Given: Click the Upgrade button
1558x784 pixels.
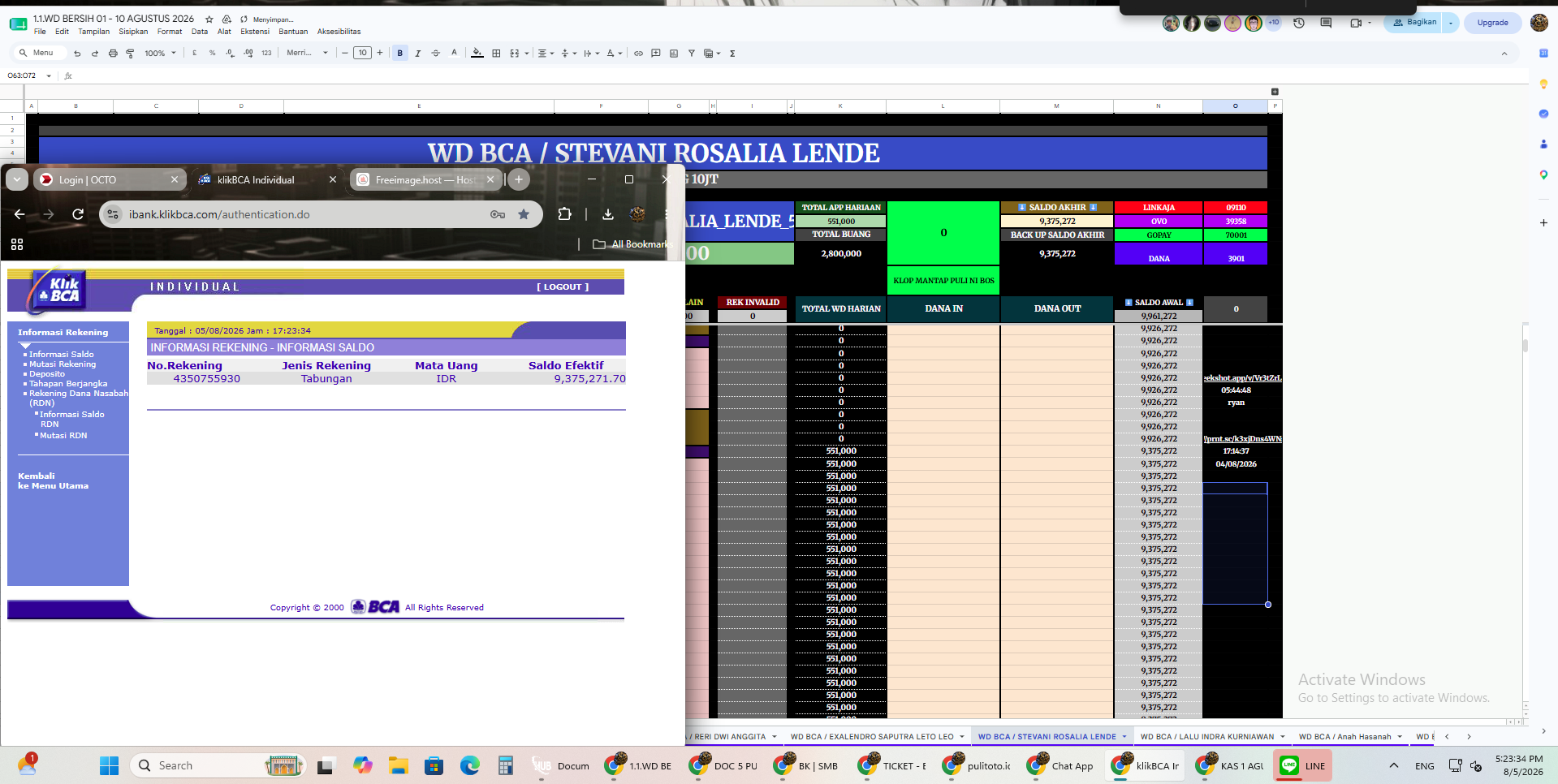Looking at the screenshot, I should pos(1492,23).
